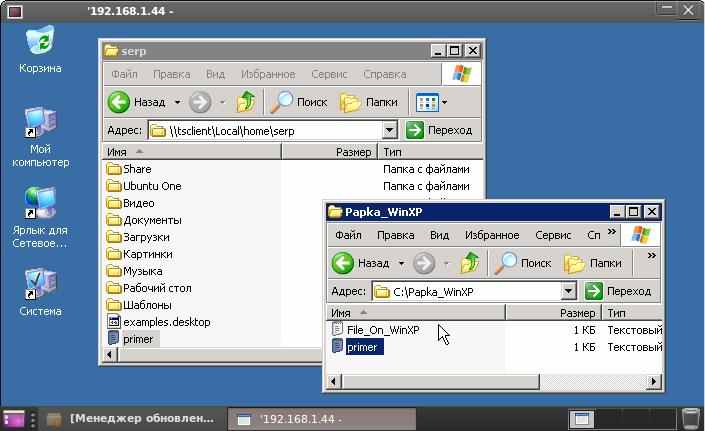This screenshot has width=705, height=431.
Task: Click the Поиск search icon in serp window
Action: (x=281, y=102)
